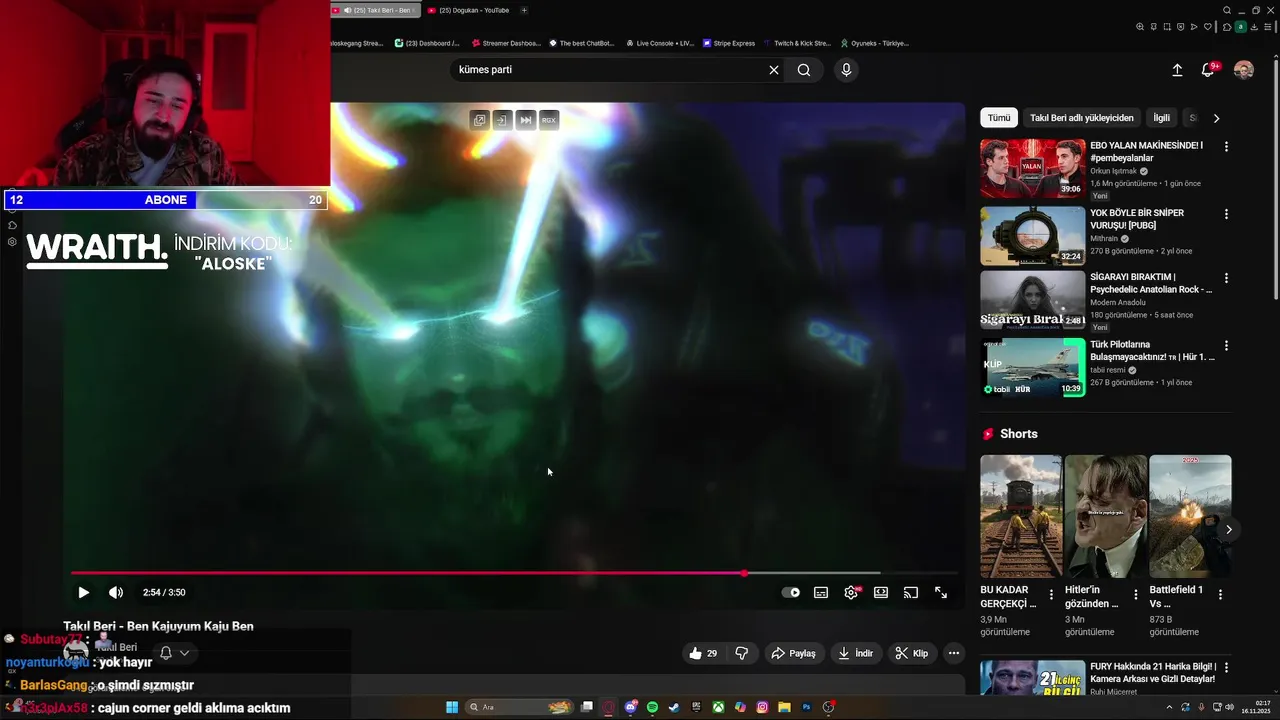Open the pop-out video overlay button
1280x720 pixels.
tap(480, 120)
